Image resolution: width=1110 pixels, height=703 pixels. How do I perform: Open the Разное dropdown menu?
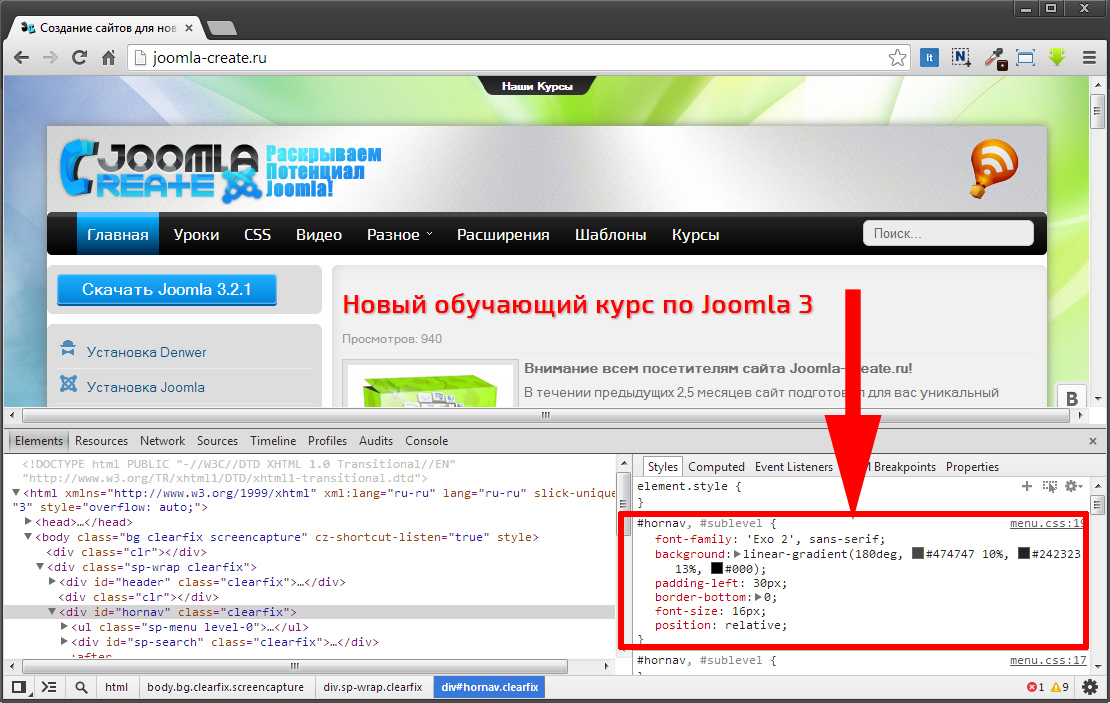399,235
